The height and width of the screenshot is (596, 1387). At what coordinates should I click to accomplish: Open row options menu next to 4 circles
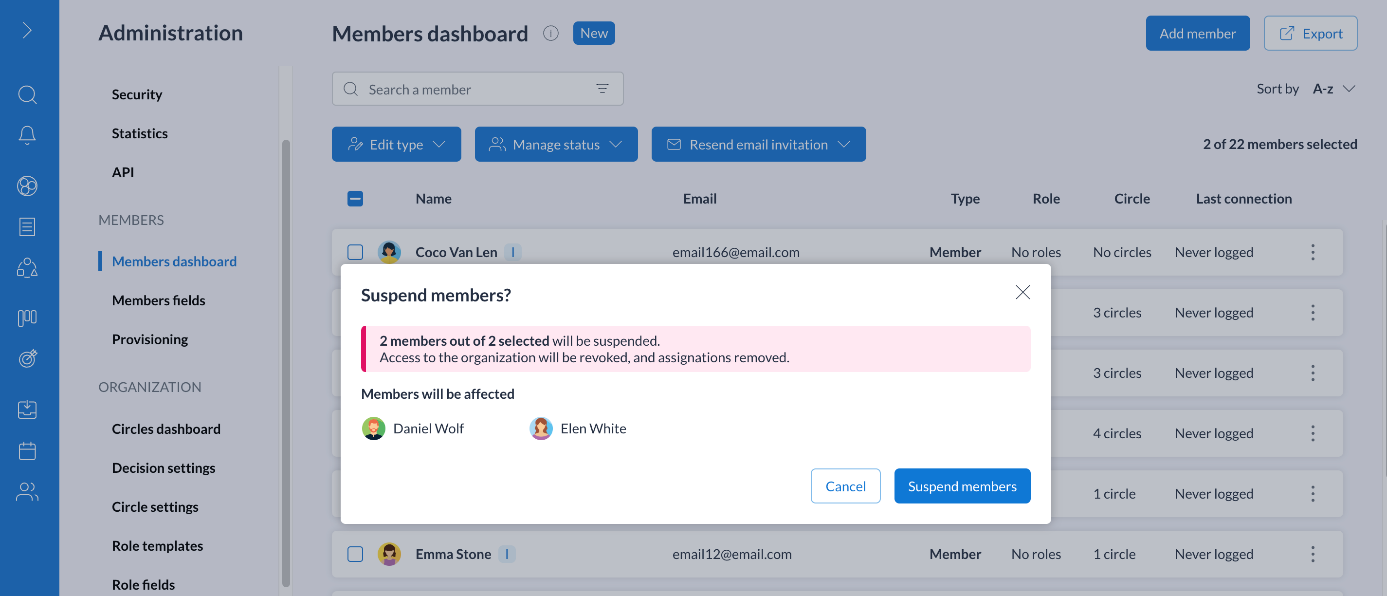click(x=1313, y=433)
